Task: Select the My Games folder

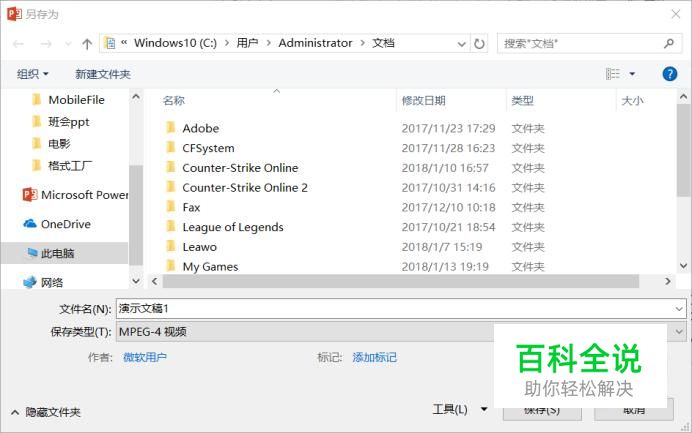Action: click(x=210, y=267)
